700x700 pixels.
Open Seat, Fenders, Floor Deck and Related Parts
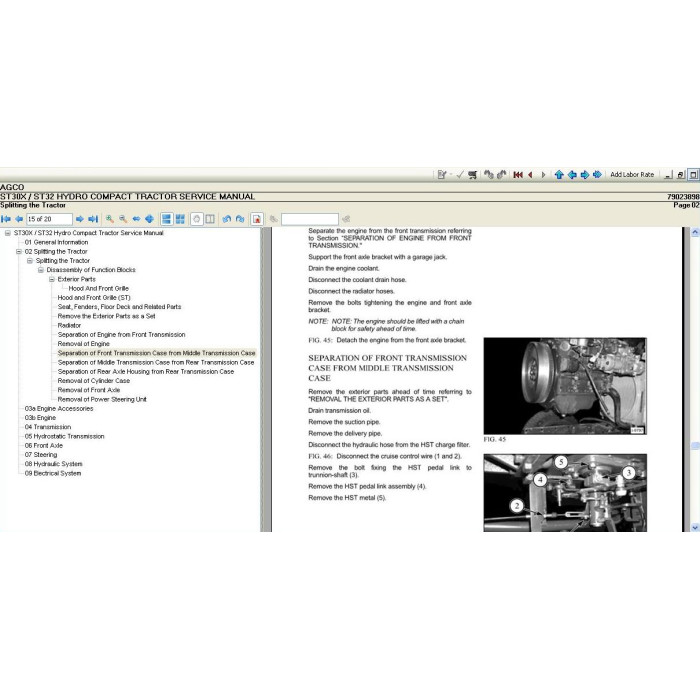[119, 307]
